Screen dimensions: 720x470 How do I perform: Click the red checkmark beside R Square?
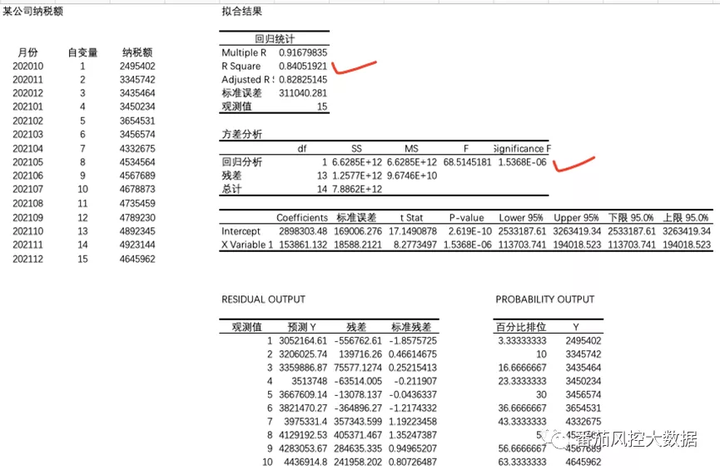[x=353, y=68]
